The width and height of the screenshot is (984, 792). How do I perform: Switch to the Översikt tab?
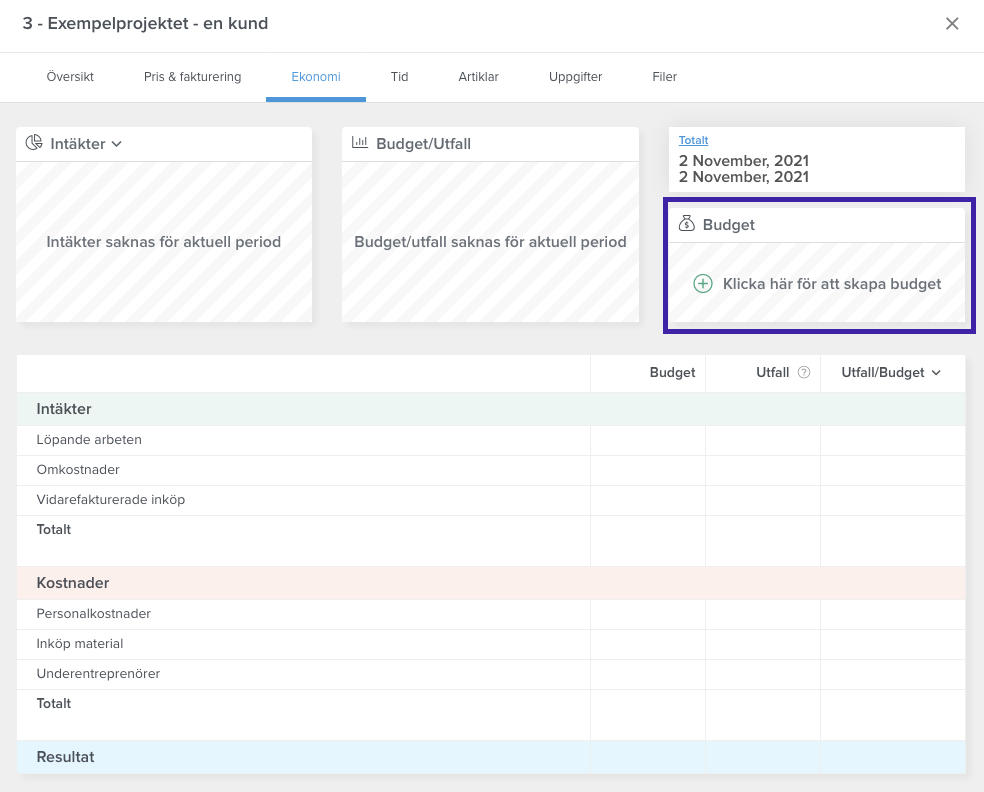(x=70, y=77)
